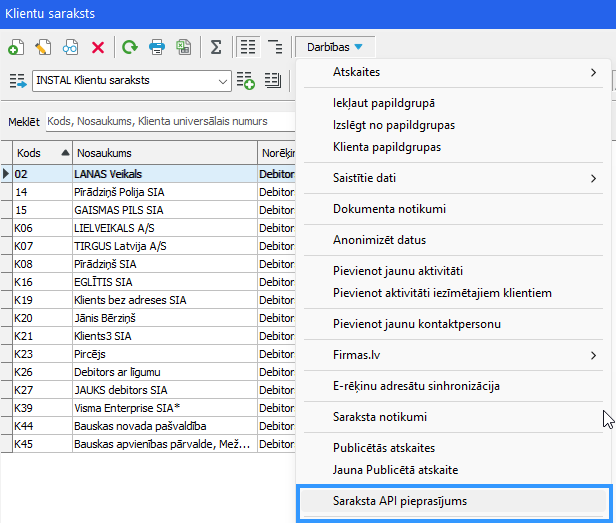The image size is (616, 523).
Task: Create a new client record icon
Action: pyautogui.click(x=16, y=47)
